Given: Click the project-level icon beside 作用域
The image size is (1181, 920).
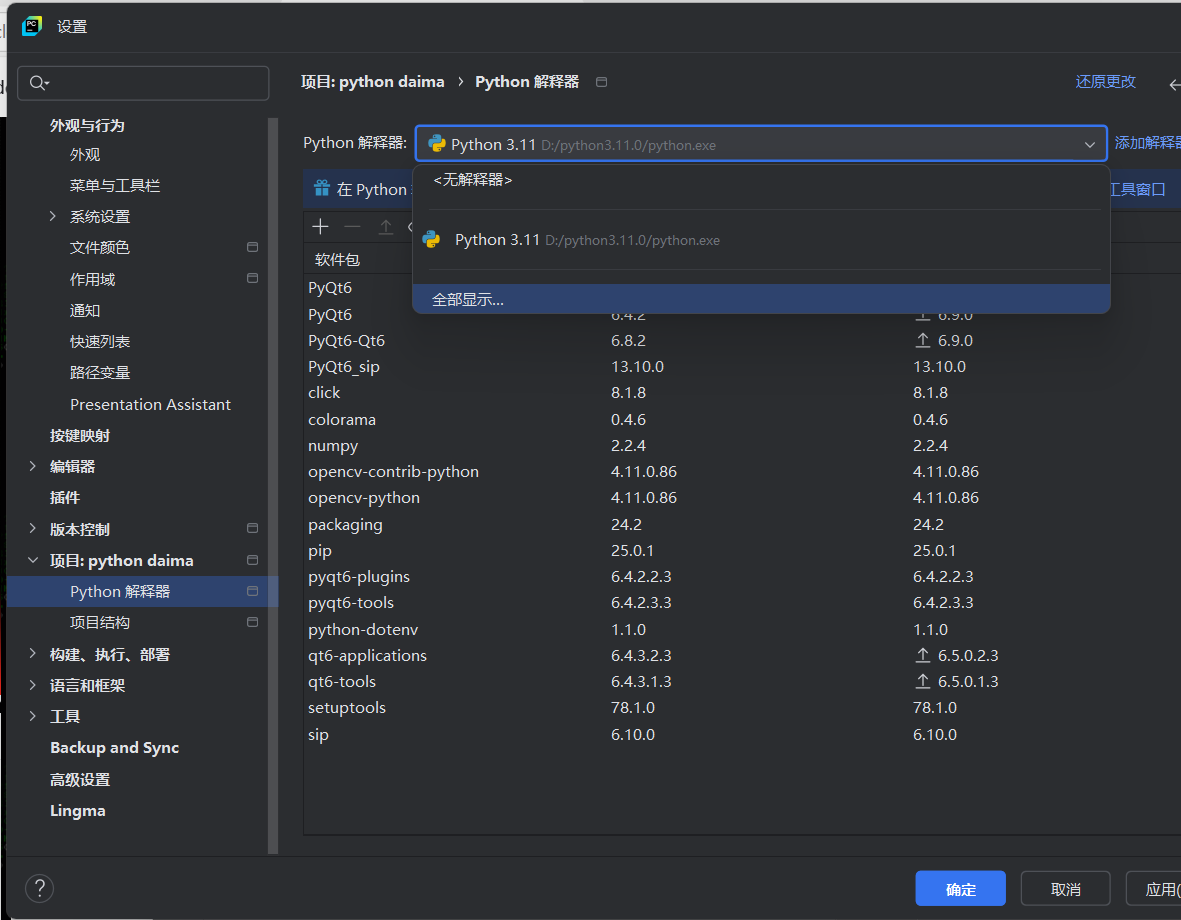Looking at the screenshot, I should pos(252,278).
